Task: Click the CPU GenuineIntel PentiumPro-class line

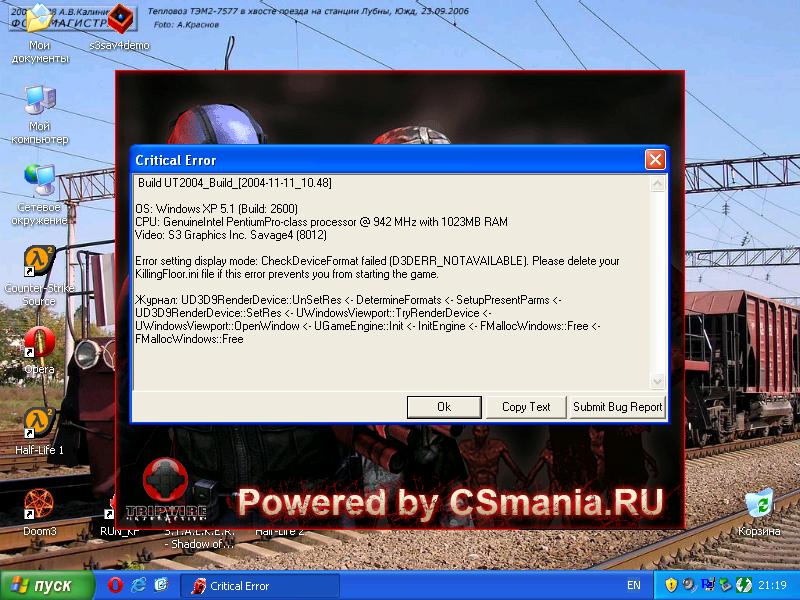Action: point(321,222)
